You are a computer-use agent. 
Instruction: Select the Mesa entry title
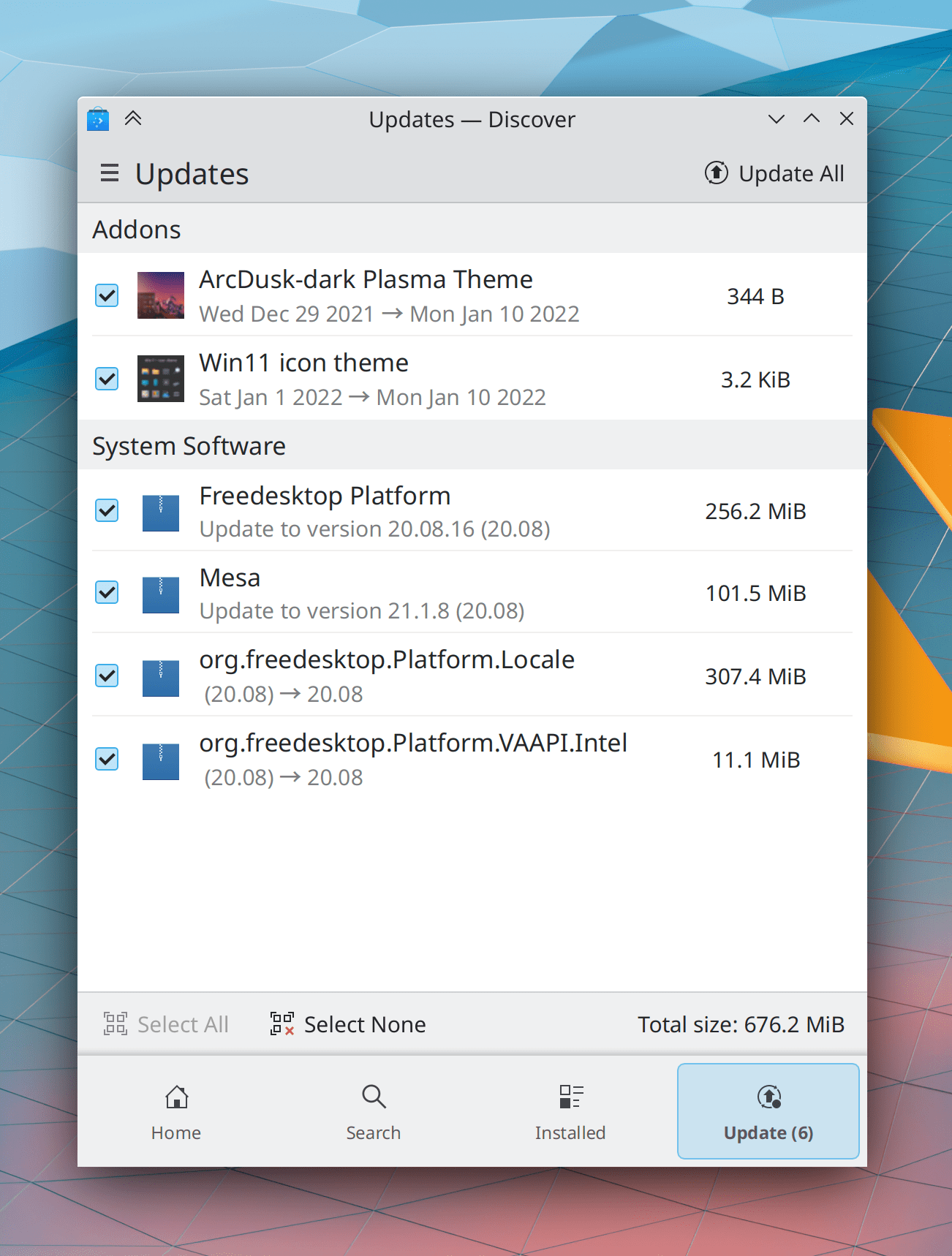[230, 578]
